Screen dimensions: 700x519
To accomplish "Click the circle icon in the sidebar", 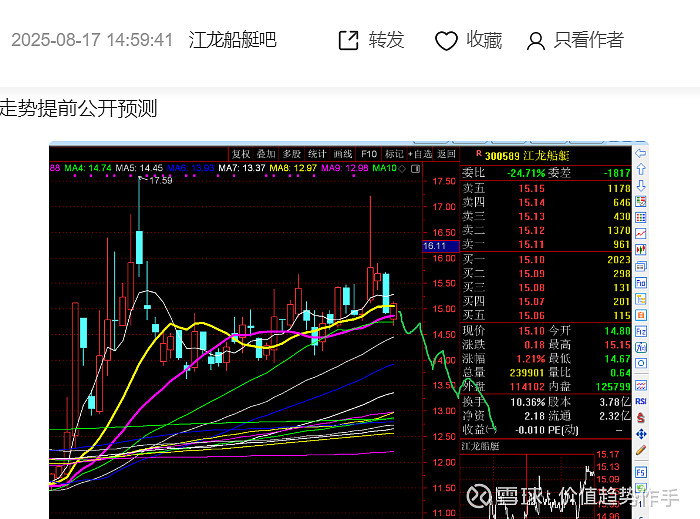I will point(641,363).
